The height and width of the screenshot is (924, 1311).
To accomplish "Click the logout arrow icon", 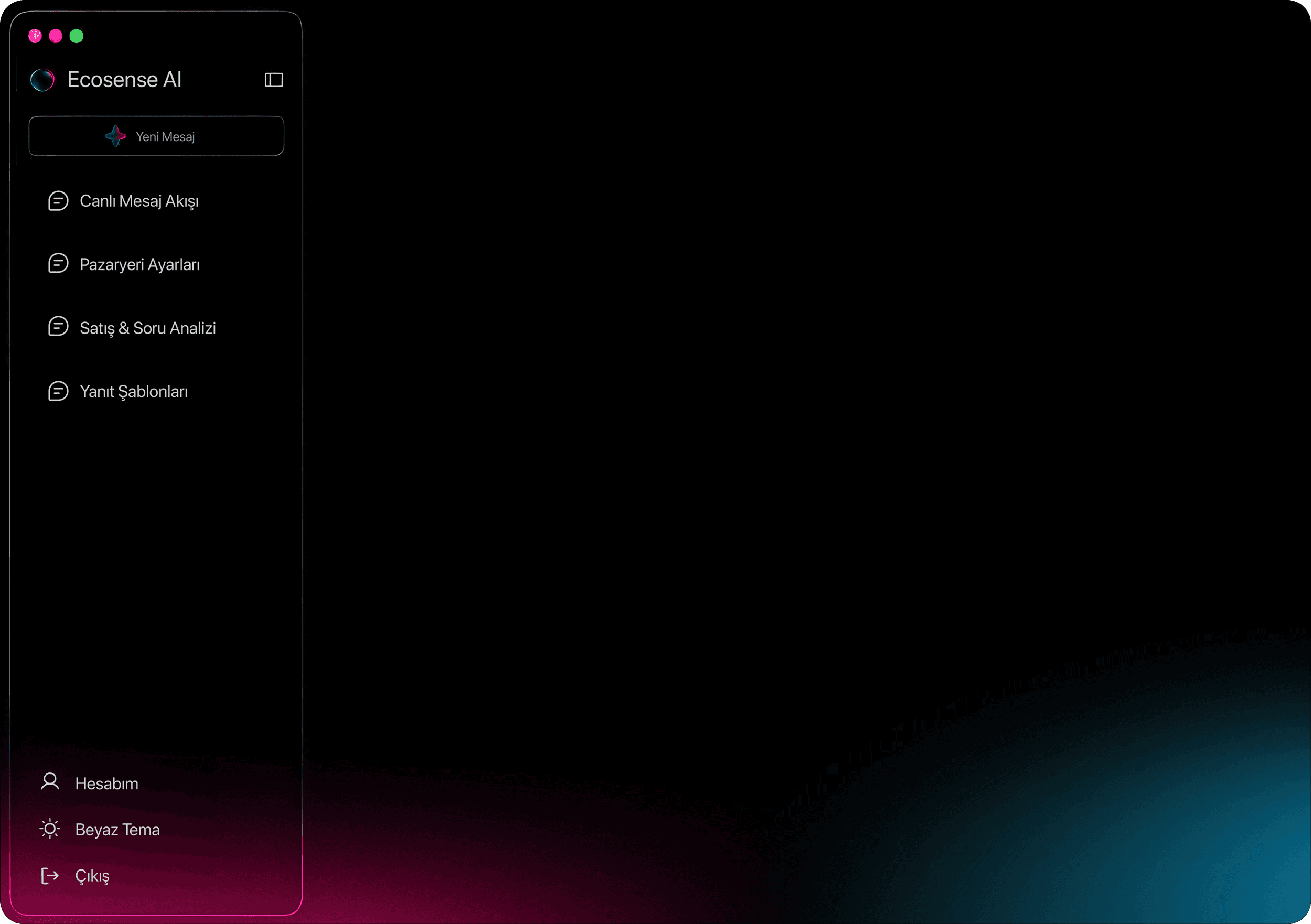I will [50, 875].
